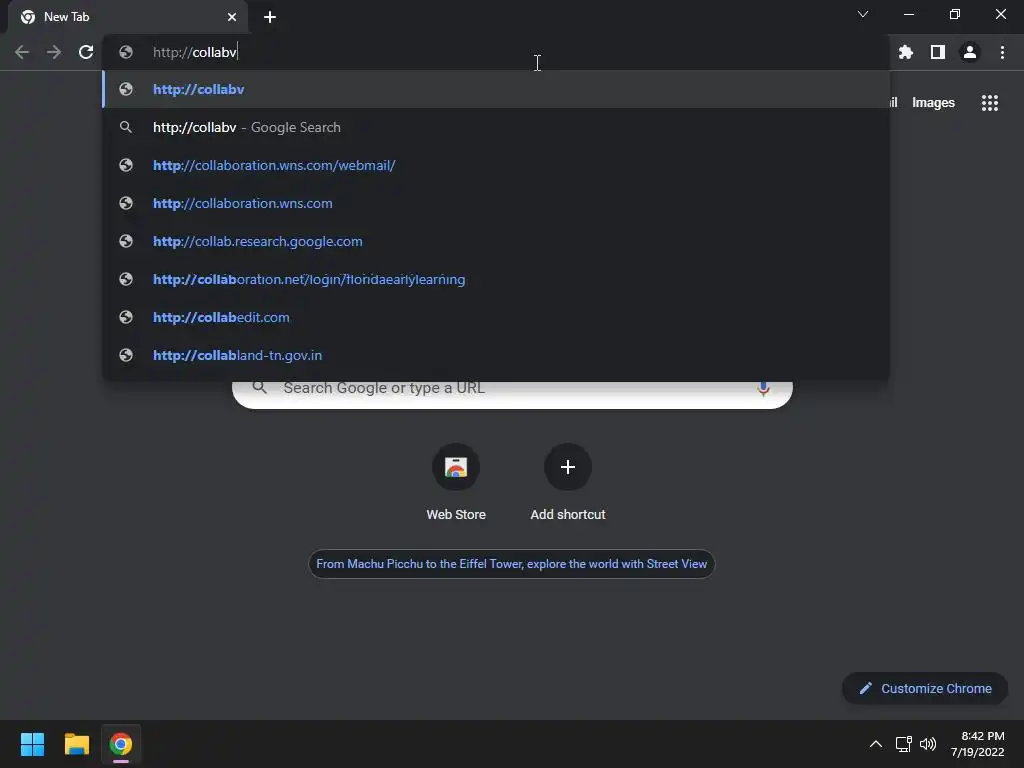This screenshot has width=1024, height=768.
Task: Open the Windows Start menu
Action: click(32, 744)
